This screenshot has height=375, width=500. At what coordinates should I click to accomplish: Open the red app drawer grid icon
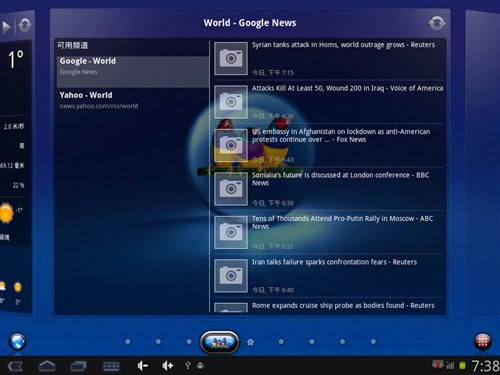pyautogui.click(x=482, y=342)
